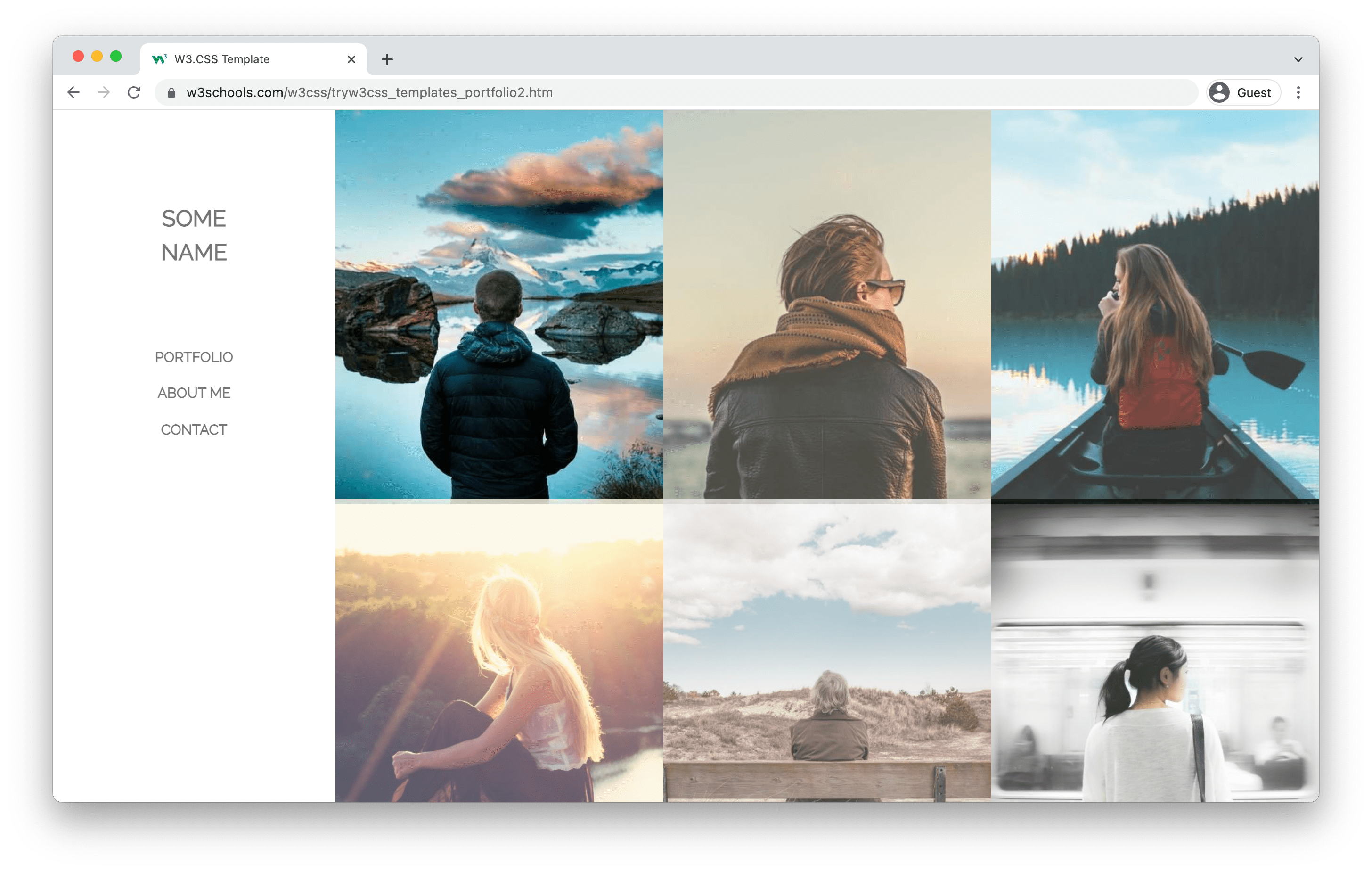Click the ABOUT ME navigation link
This screenshot has width=1372, height=872.
point(193,391)
